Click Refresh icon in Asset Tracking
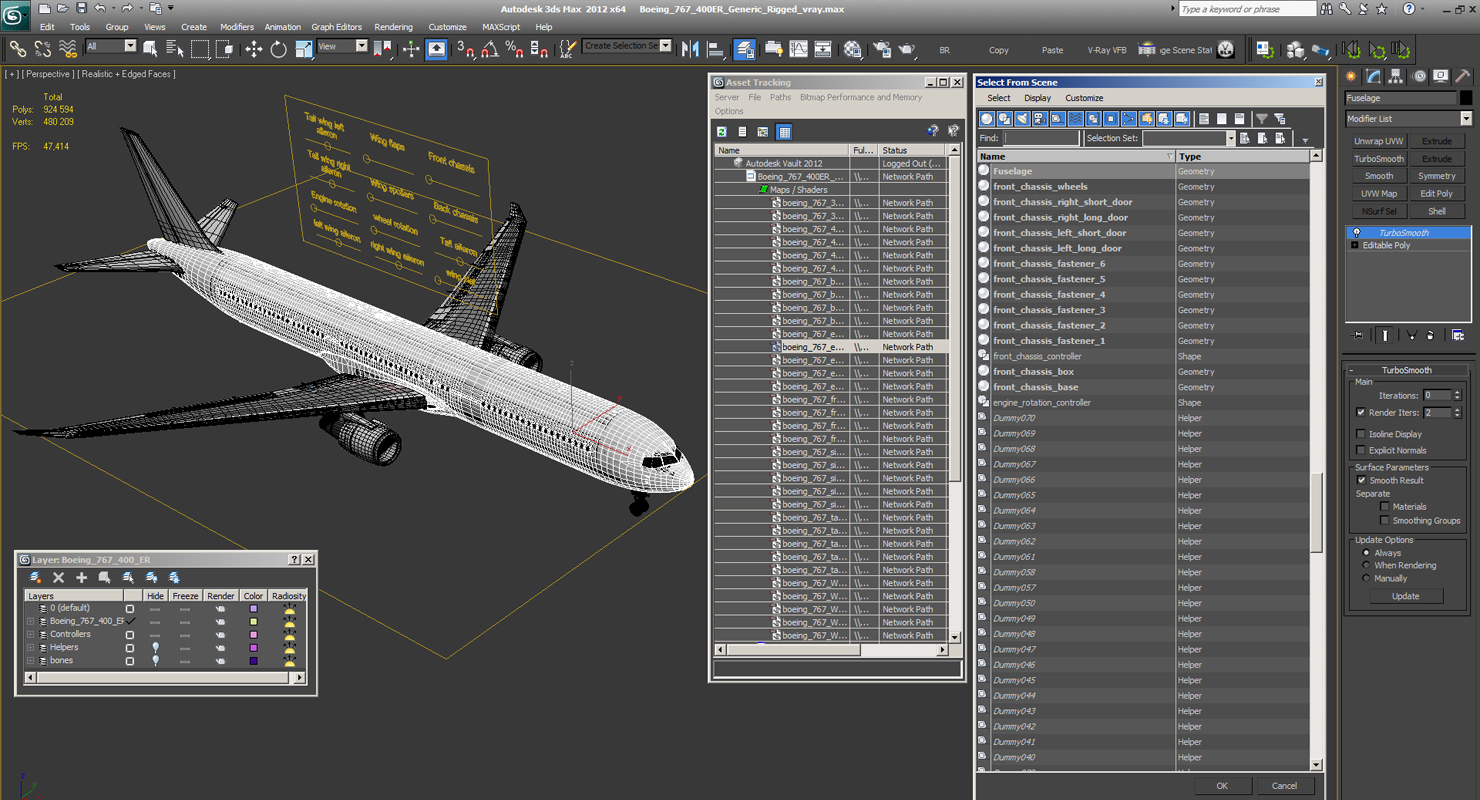Image resolution: width=1480 pixels, height=800 pixels. (721, 131)
